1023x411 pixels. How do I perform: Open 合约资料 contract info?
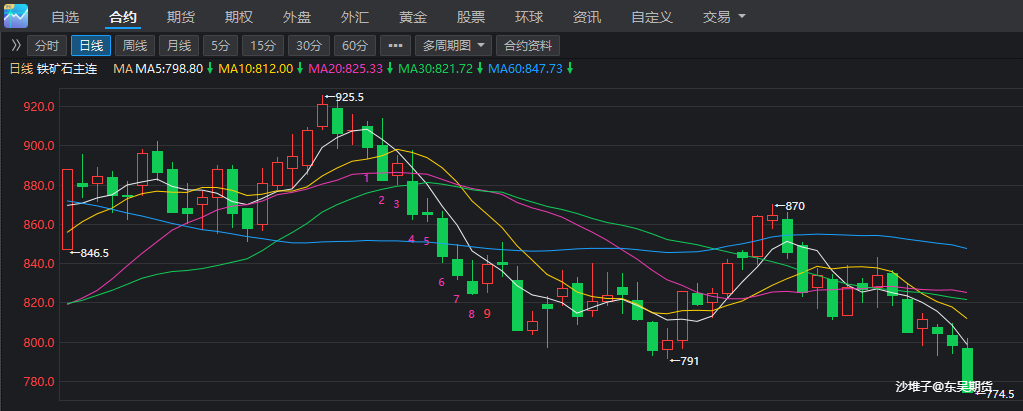tap(528, 46)
